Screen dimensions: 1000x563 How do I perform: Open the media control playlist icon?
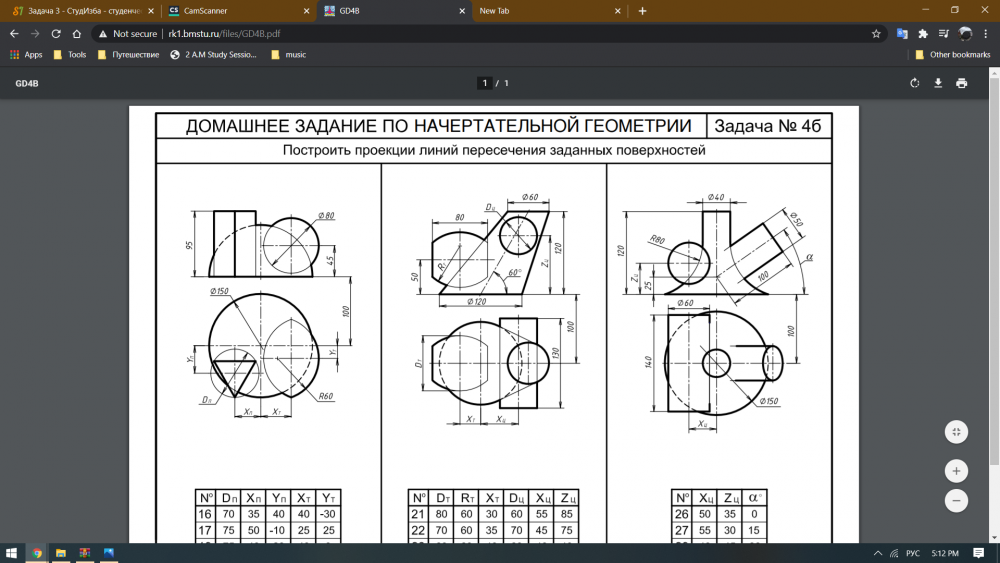click(x=945, y=33)
